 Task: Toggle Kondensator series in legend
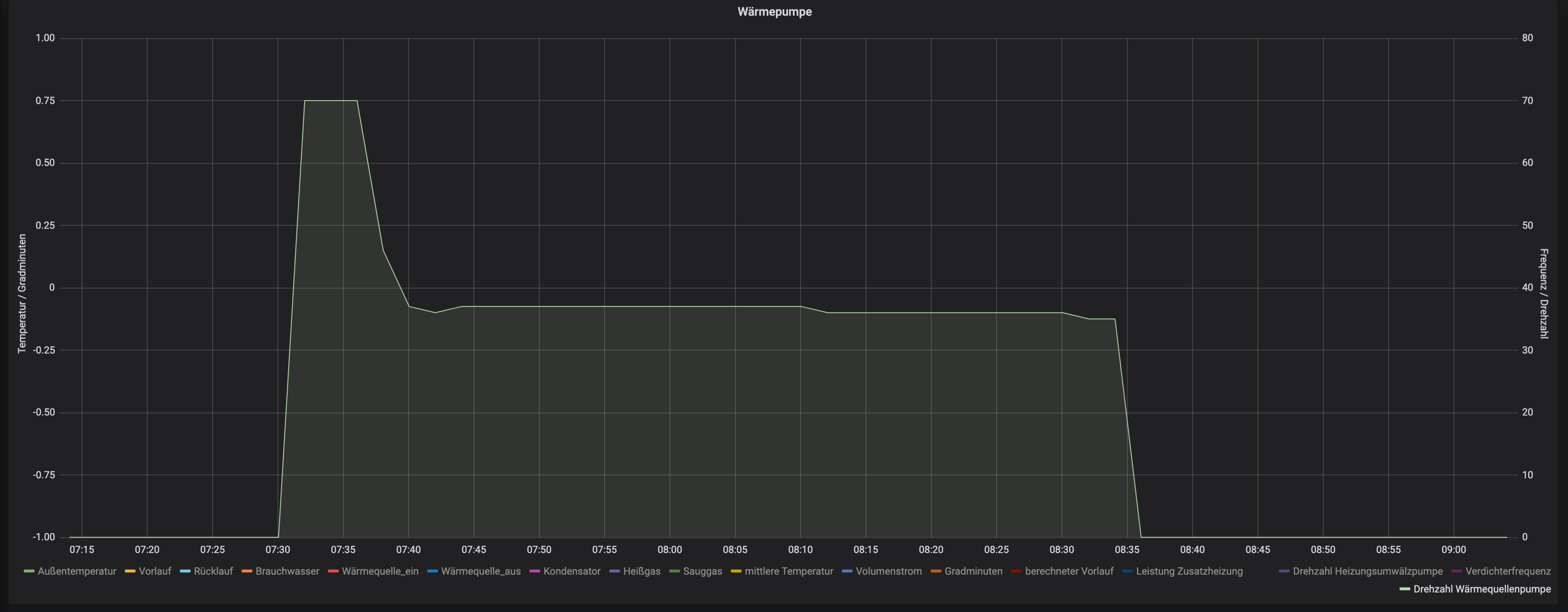[571, 571]
